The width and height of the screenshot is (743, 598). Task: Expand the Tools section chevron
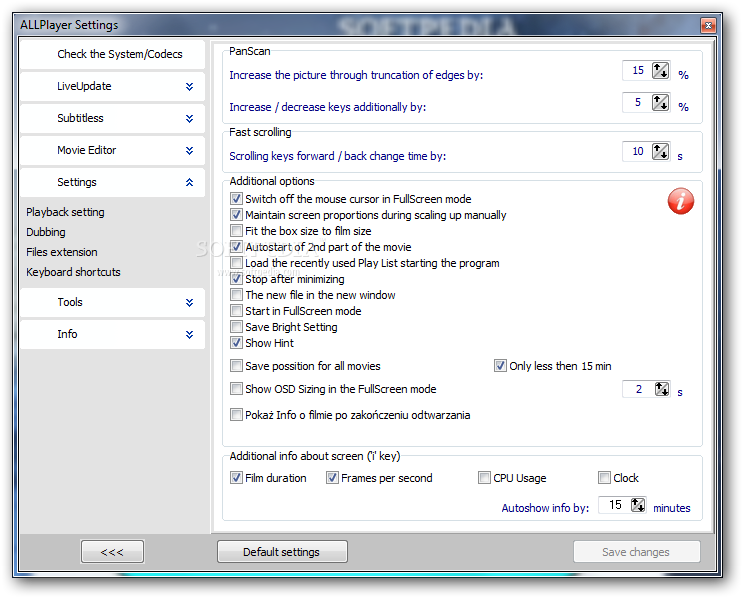[189, 302]
